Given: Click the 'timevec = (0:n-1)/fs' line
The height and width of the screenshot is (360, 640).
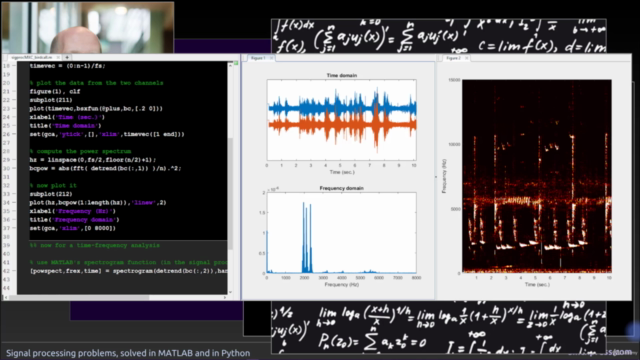Looking at the screenshot, I should tap(67, 66).
